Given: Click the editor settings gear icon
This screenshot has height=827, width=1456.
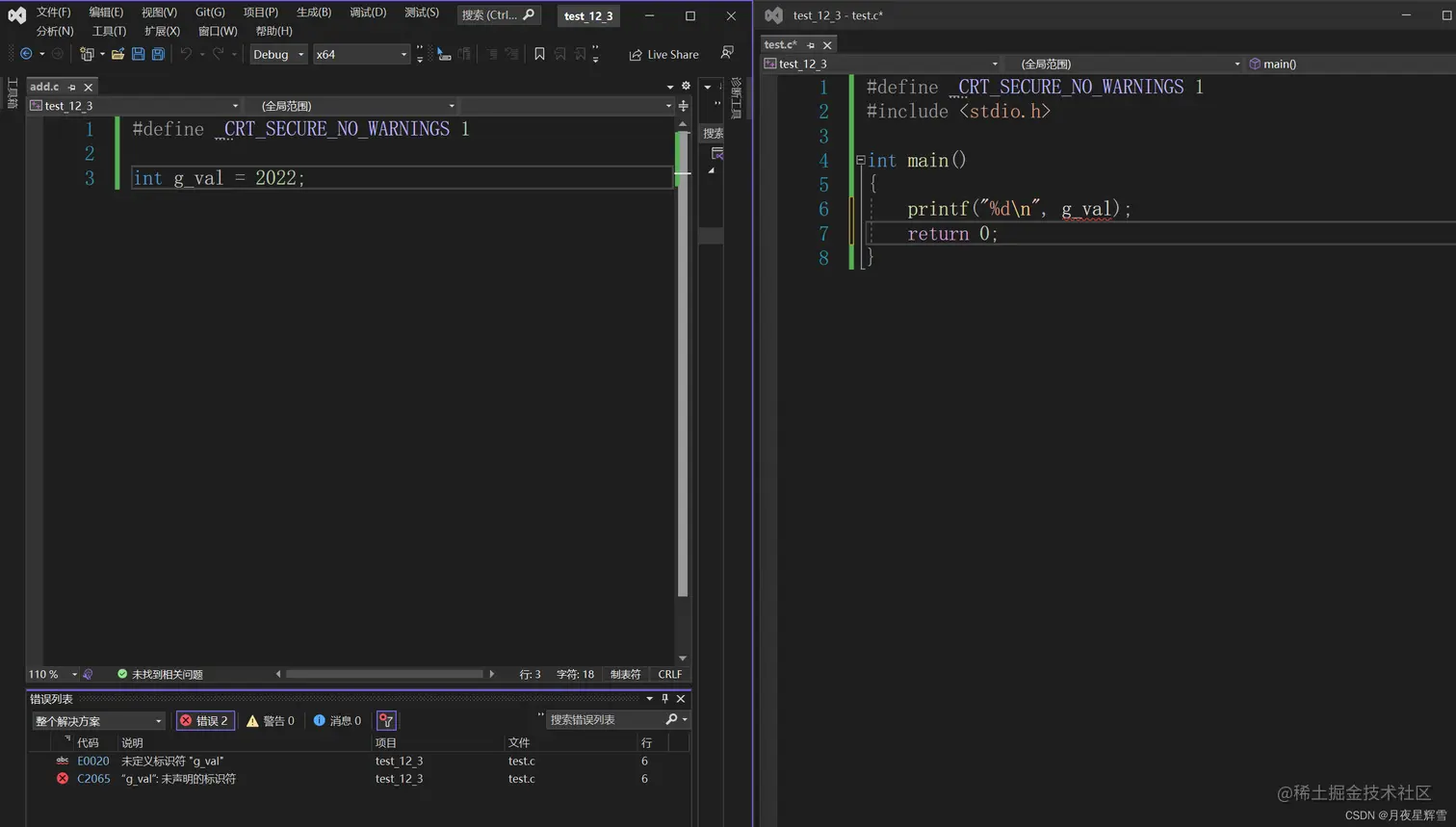Looking at the screenshot, I should coord(686,86).
